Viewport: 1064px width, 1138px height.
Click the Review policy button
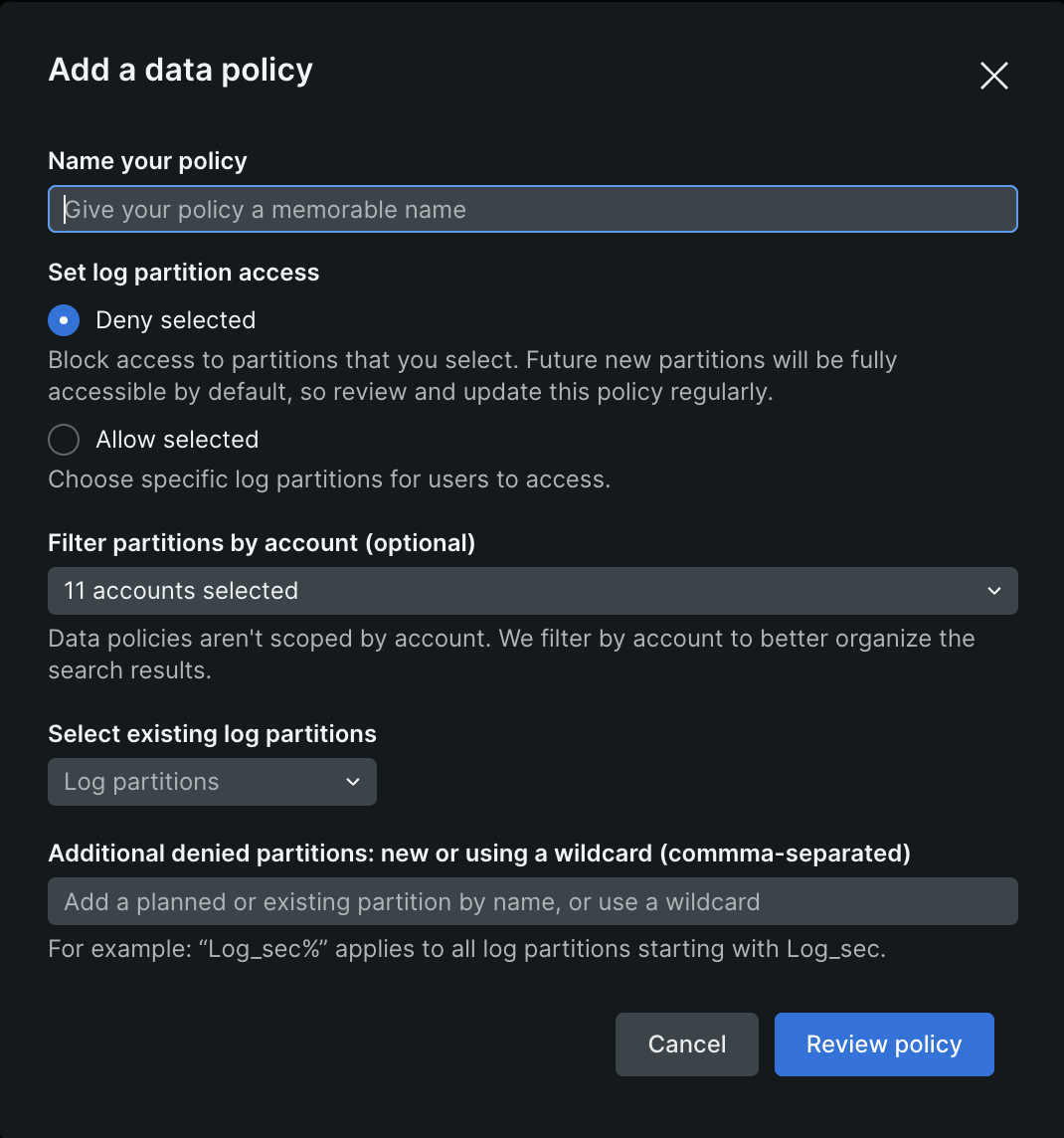[x=883, y=1044]
